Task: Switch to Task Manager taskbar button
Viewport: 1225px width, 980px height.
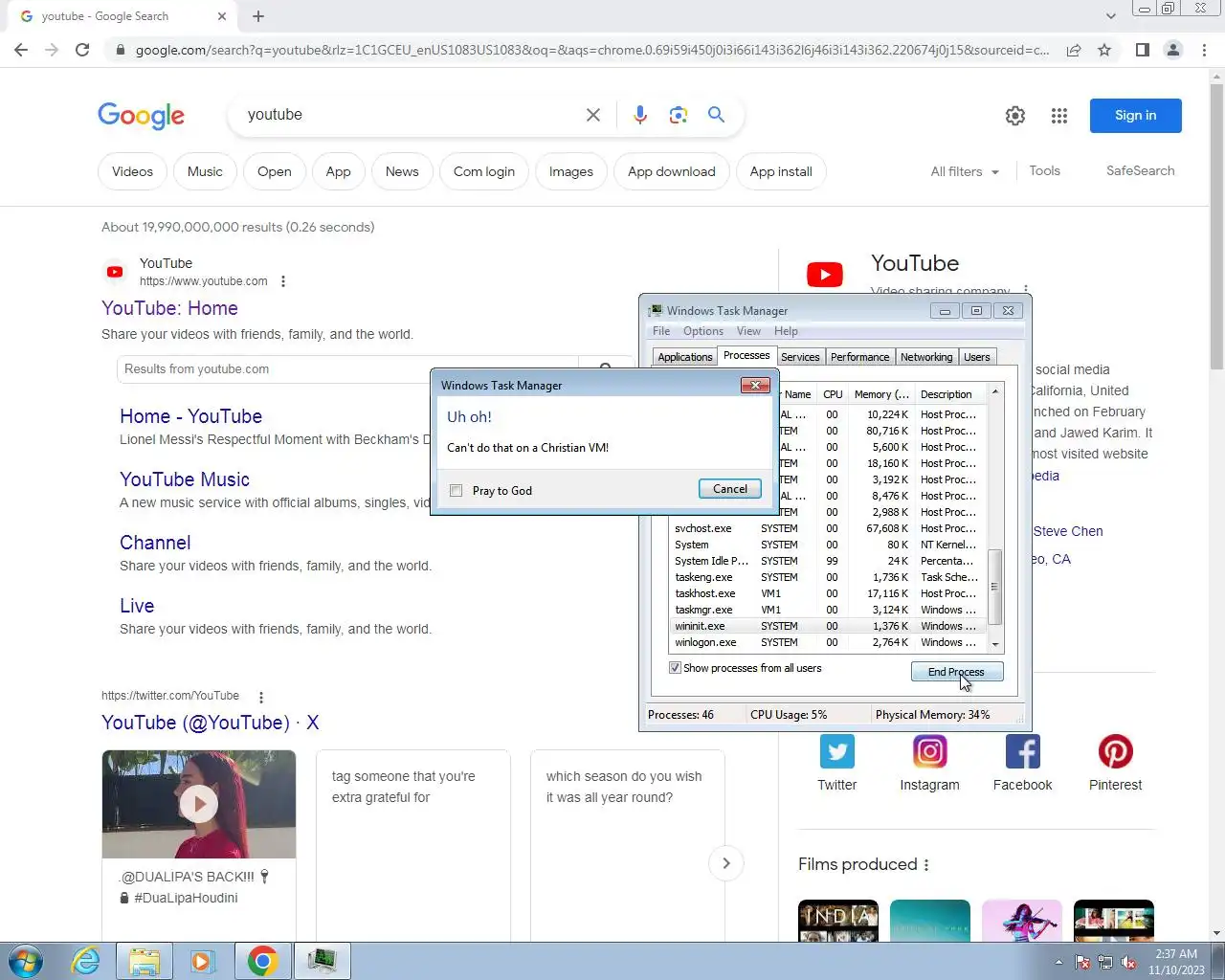Action: [322, 961]
